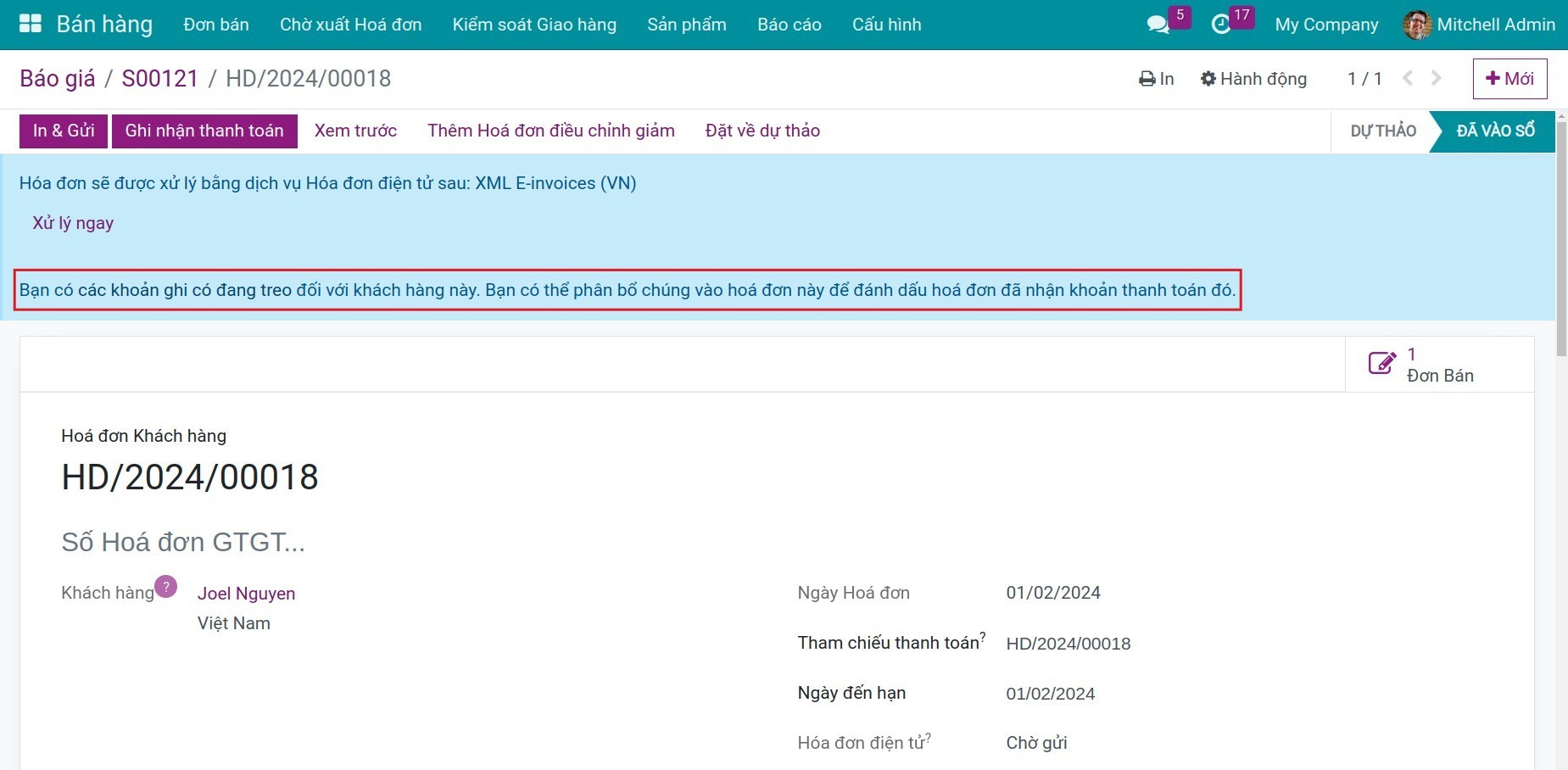1568x770 pixels.
Task: Select the Dự thảo status stage
Action: 1382,131
